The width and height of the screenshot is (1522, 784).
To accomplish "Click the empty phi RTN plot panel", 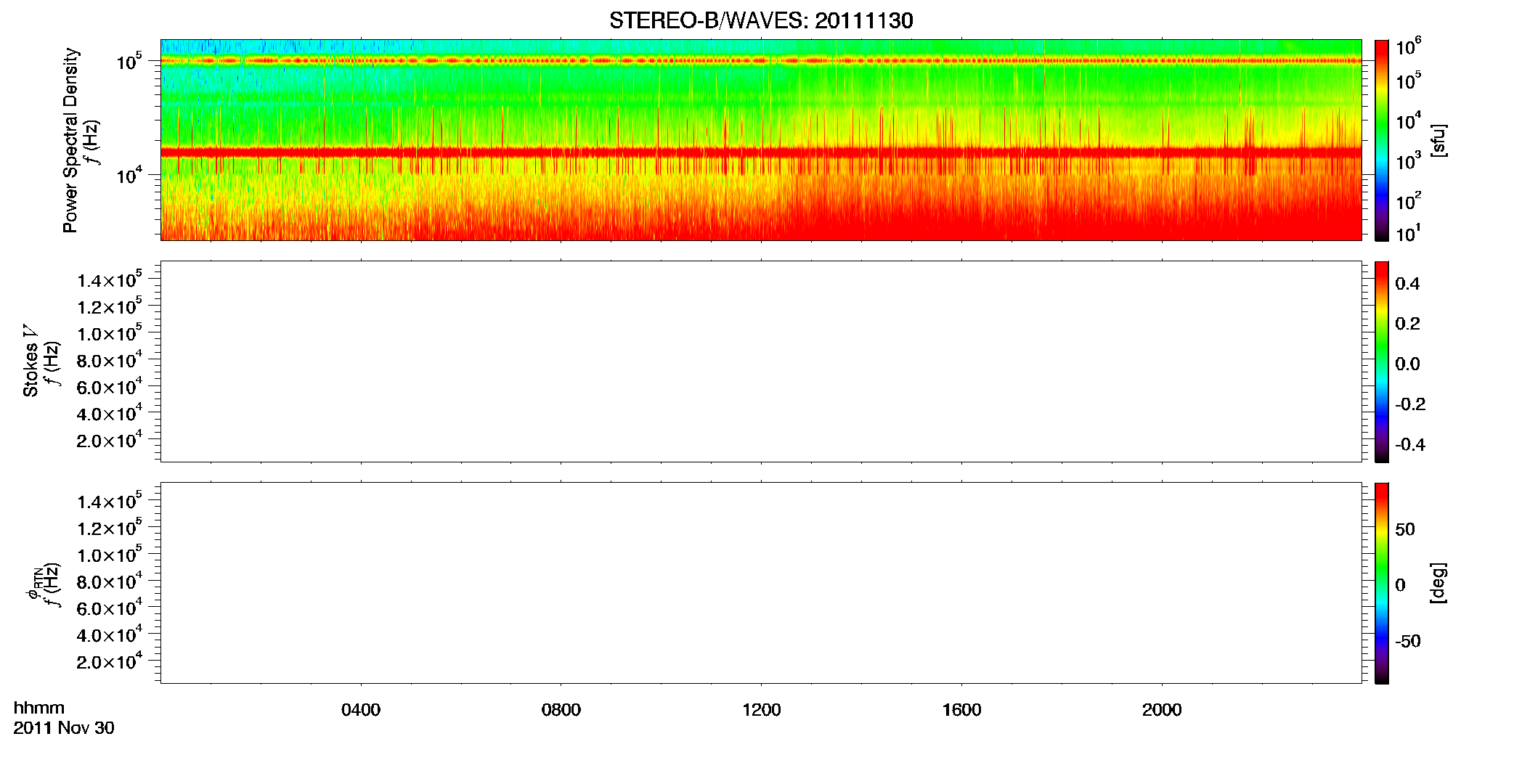I will pyautogui.click(x=761, y=583).
